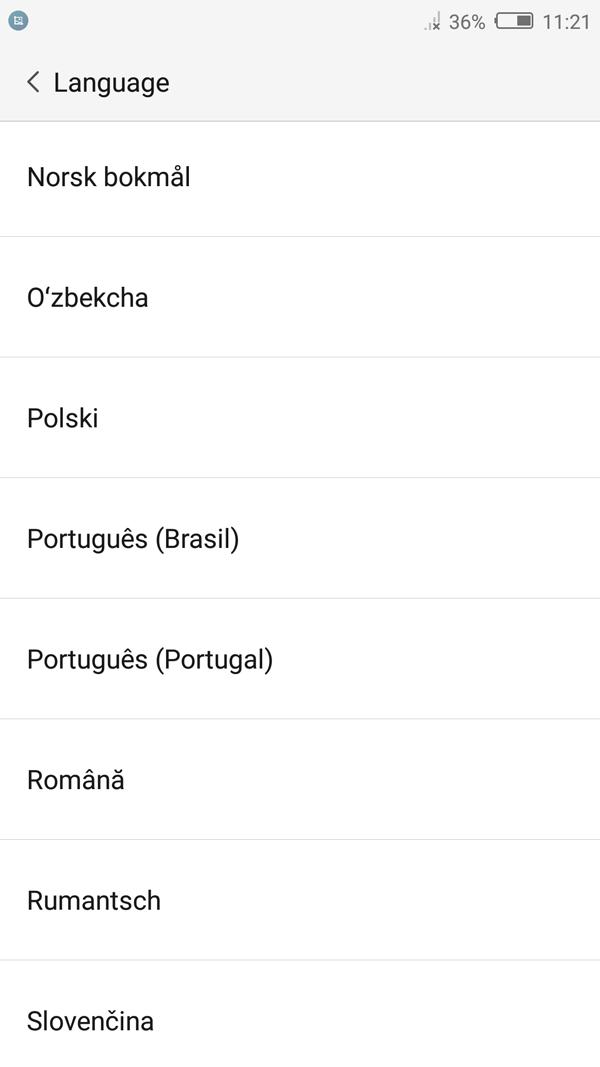Tap the Uzbek language row
This screenshot has width=600, height=1067.
tap(300, 297)
